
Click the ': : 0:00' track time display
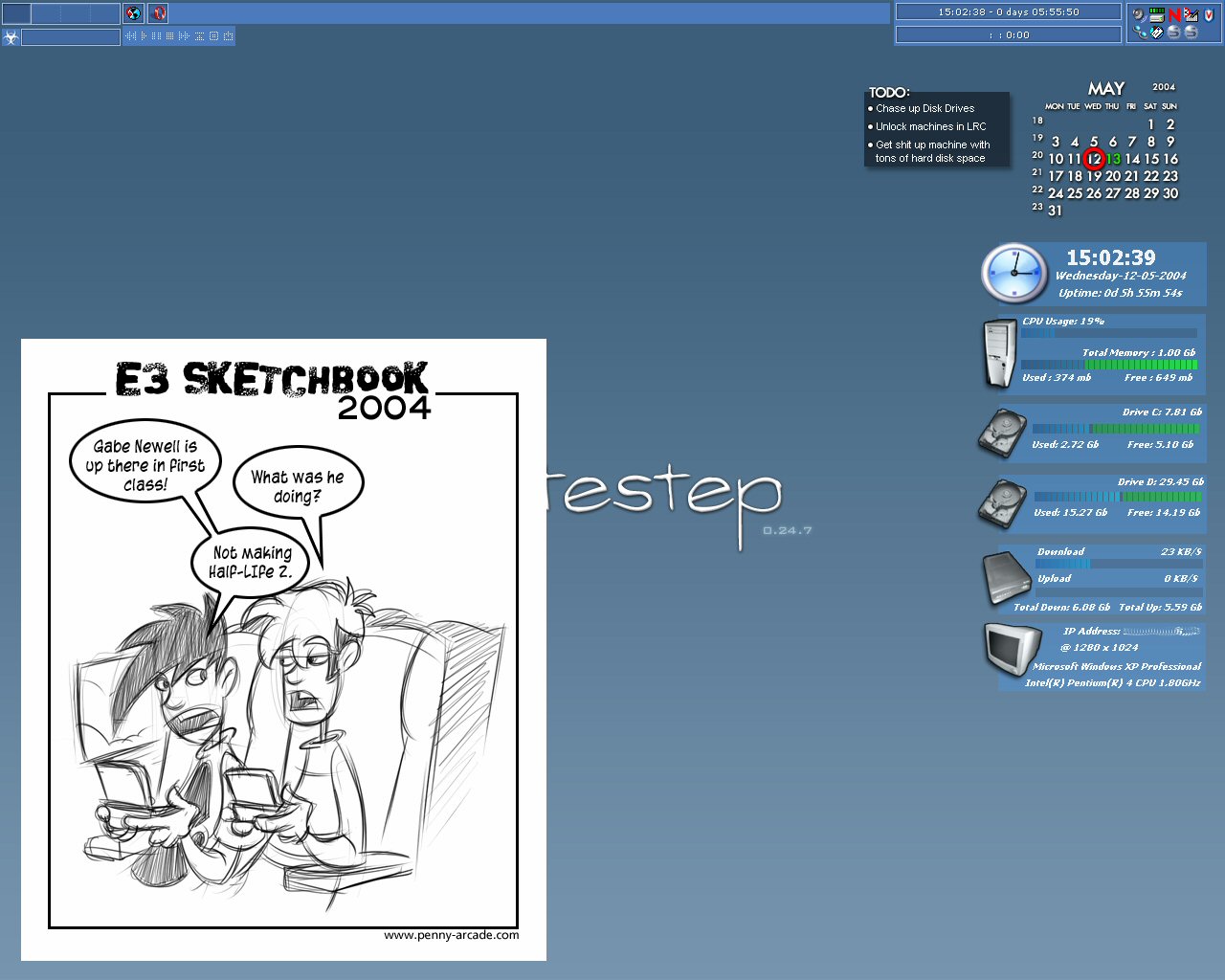point(1009,34)
